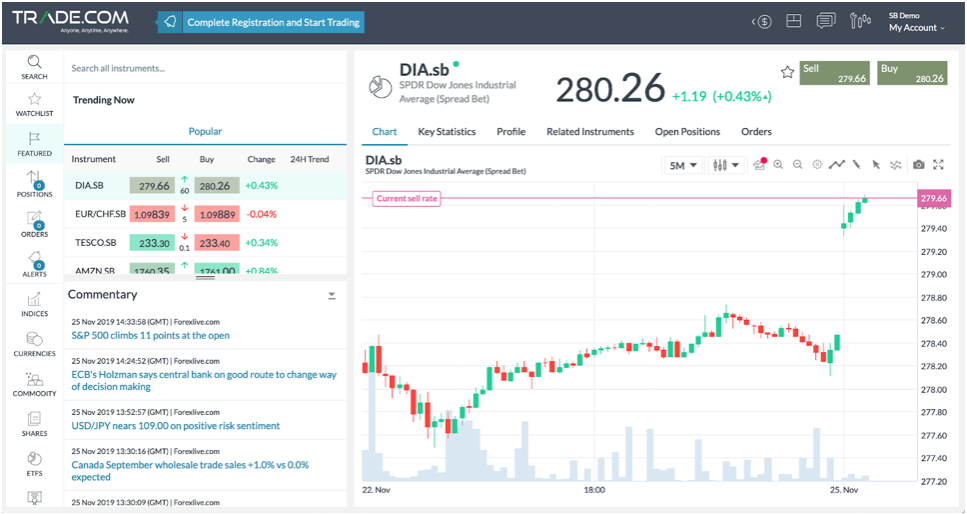Screen dimensions: 967x514
Task: Browse the ETFs category
Action: click(34, 464)
